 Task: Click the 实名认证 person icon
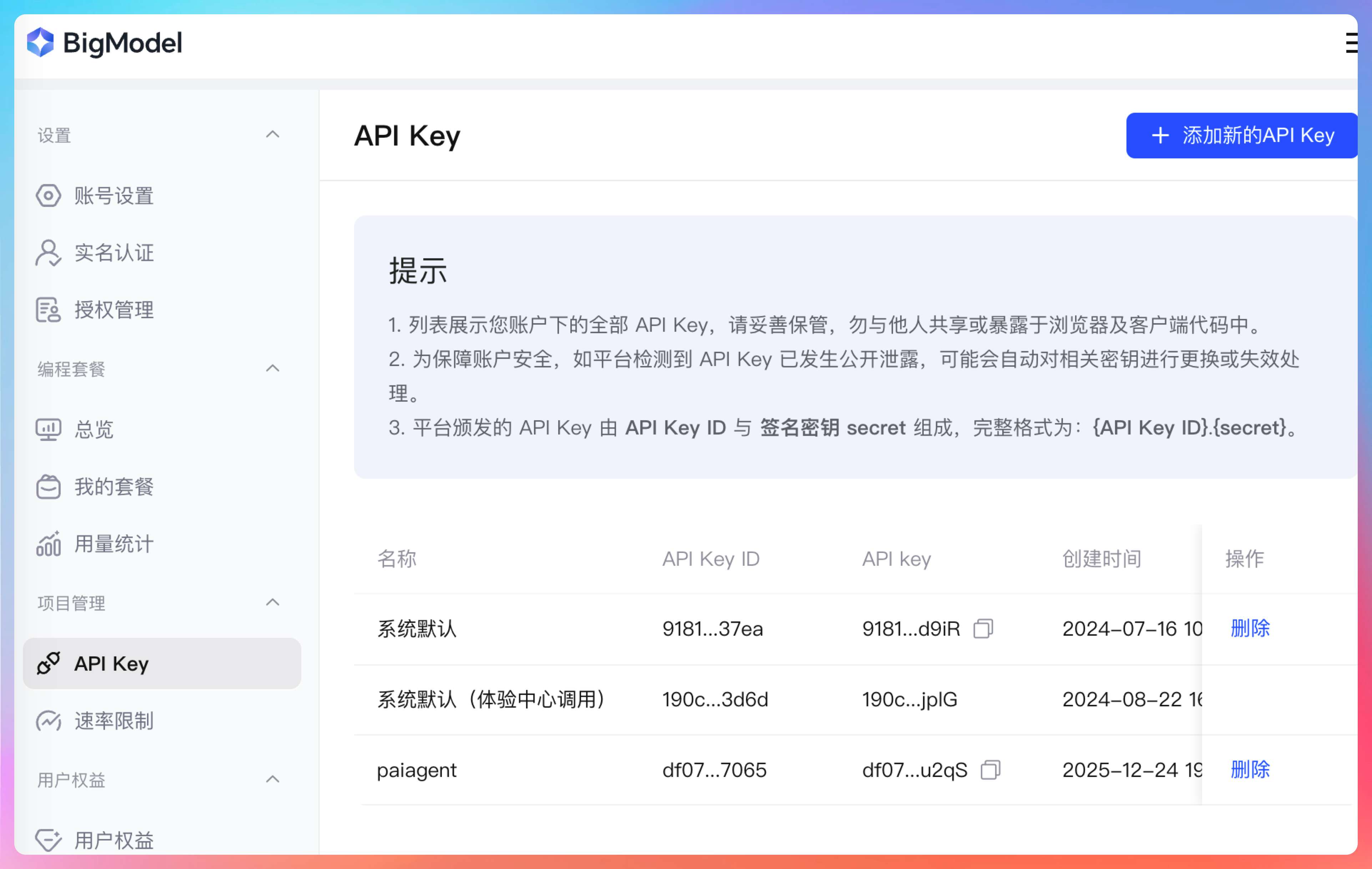pos(49,253)
